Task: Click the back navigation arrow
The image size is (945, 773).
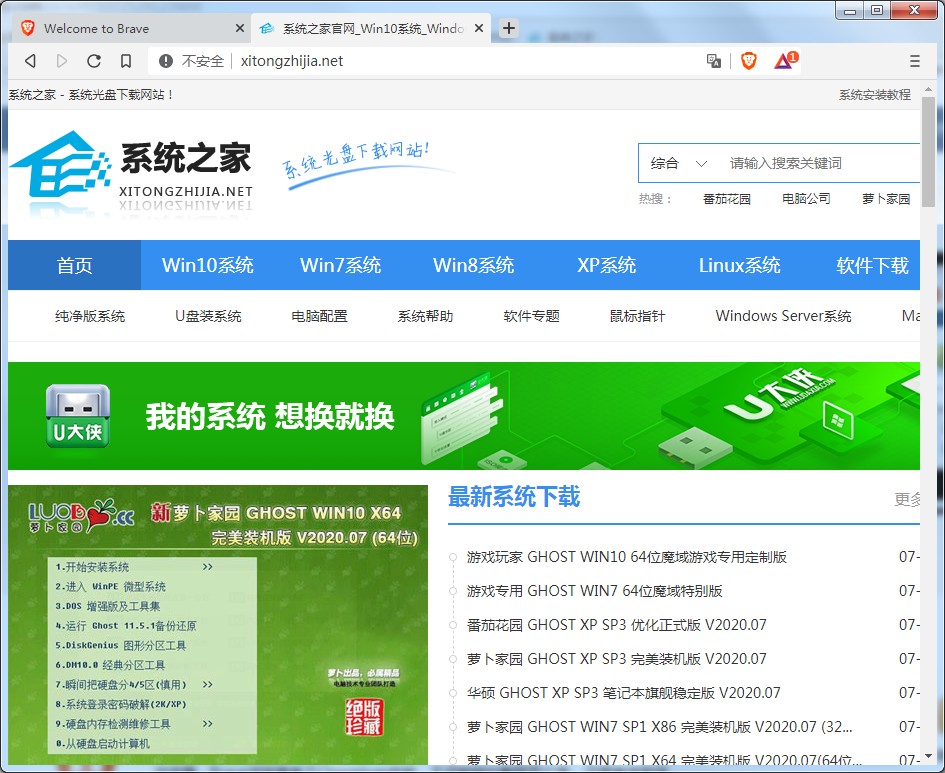Action: 31,60
